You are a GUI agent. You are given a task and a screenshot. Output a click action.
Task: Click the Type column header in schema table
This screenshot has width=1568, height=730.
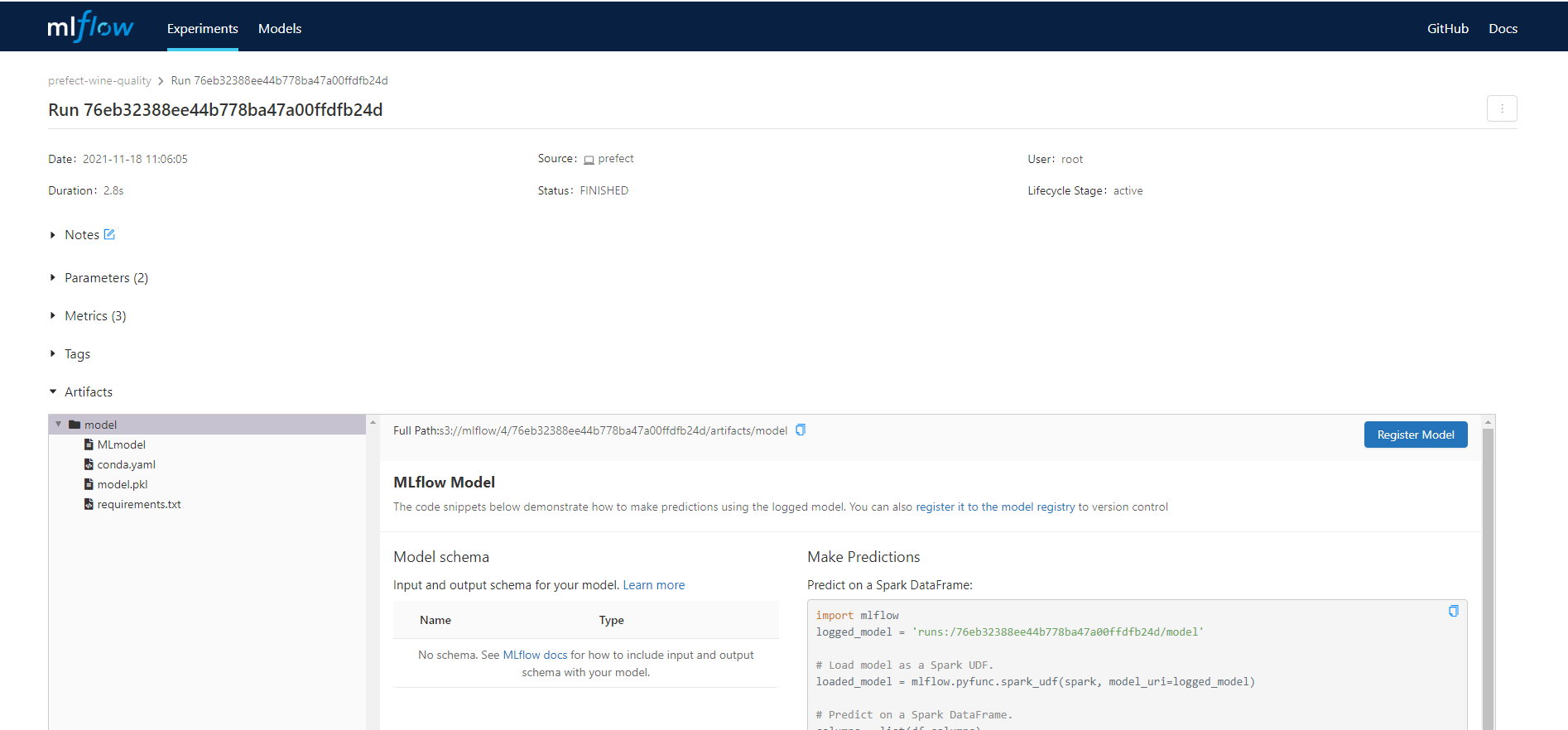pyautogui.click(x=612, y=620)
